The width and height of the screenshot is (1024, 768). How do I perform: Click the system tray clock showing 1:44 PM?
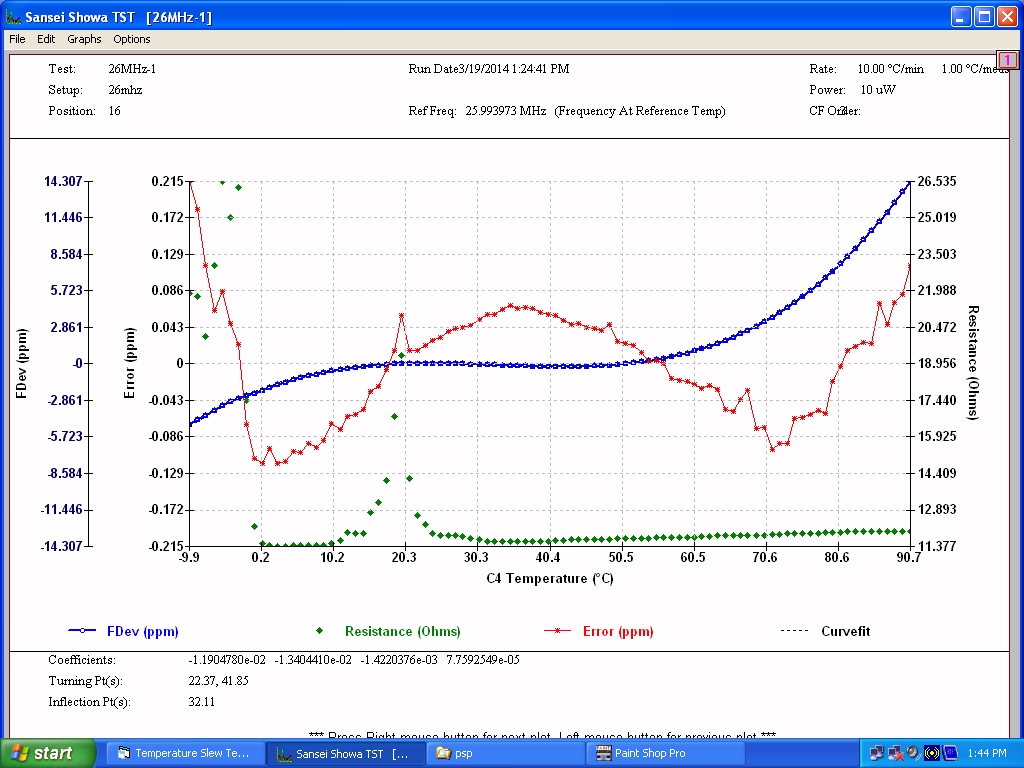[988, 753]
